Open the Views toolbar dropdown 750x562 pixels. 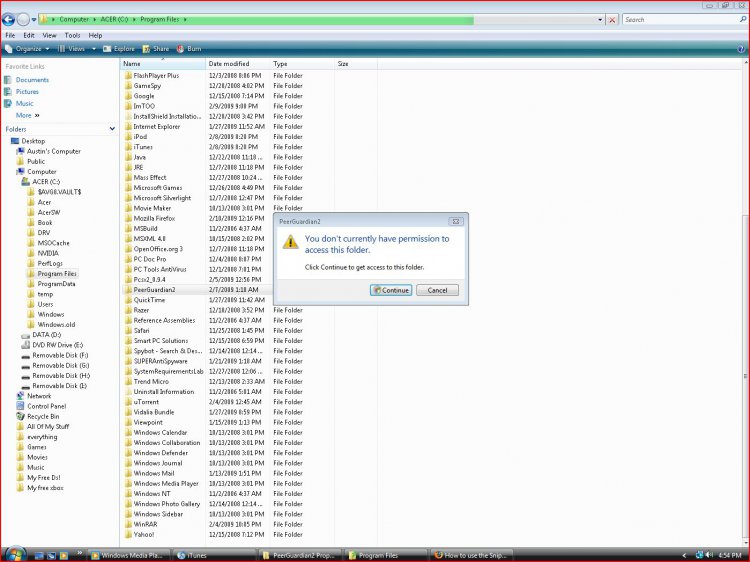tap(77, 49)
